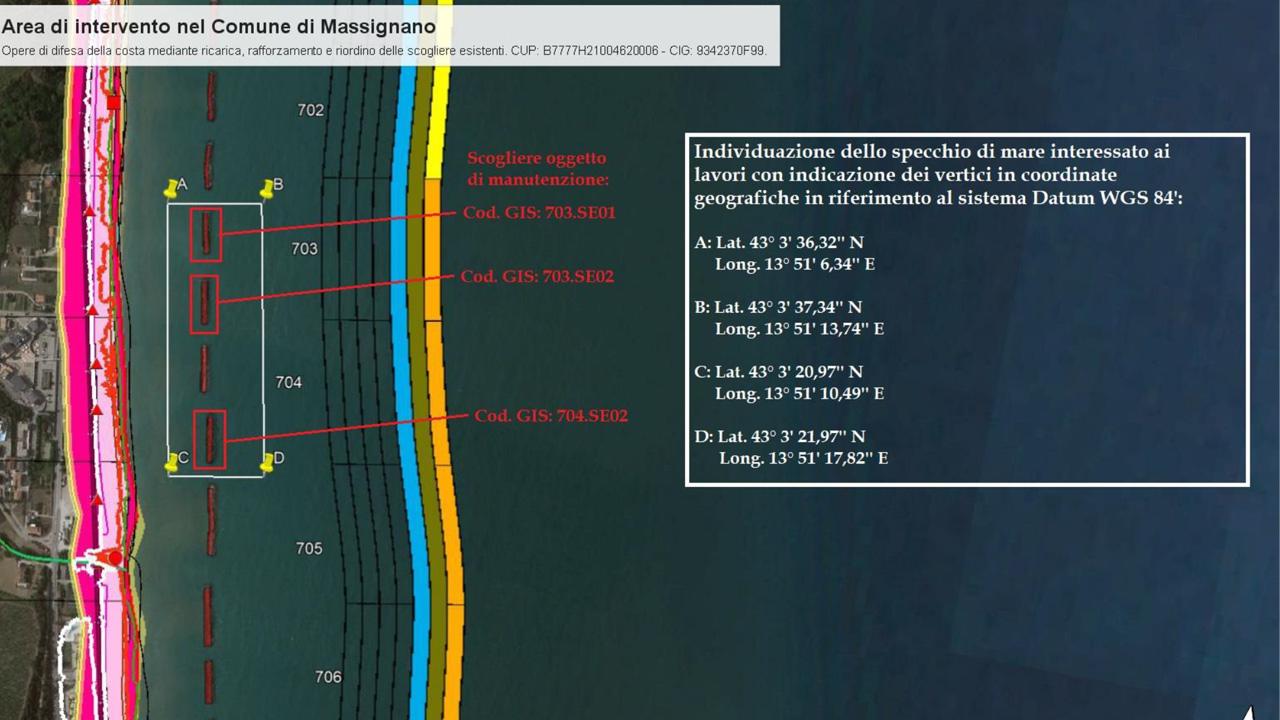This screenshot has height=720, width=1280.
Task: Click the red circle marker on the shoreline
Action: coord(115,558)
